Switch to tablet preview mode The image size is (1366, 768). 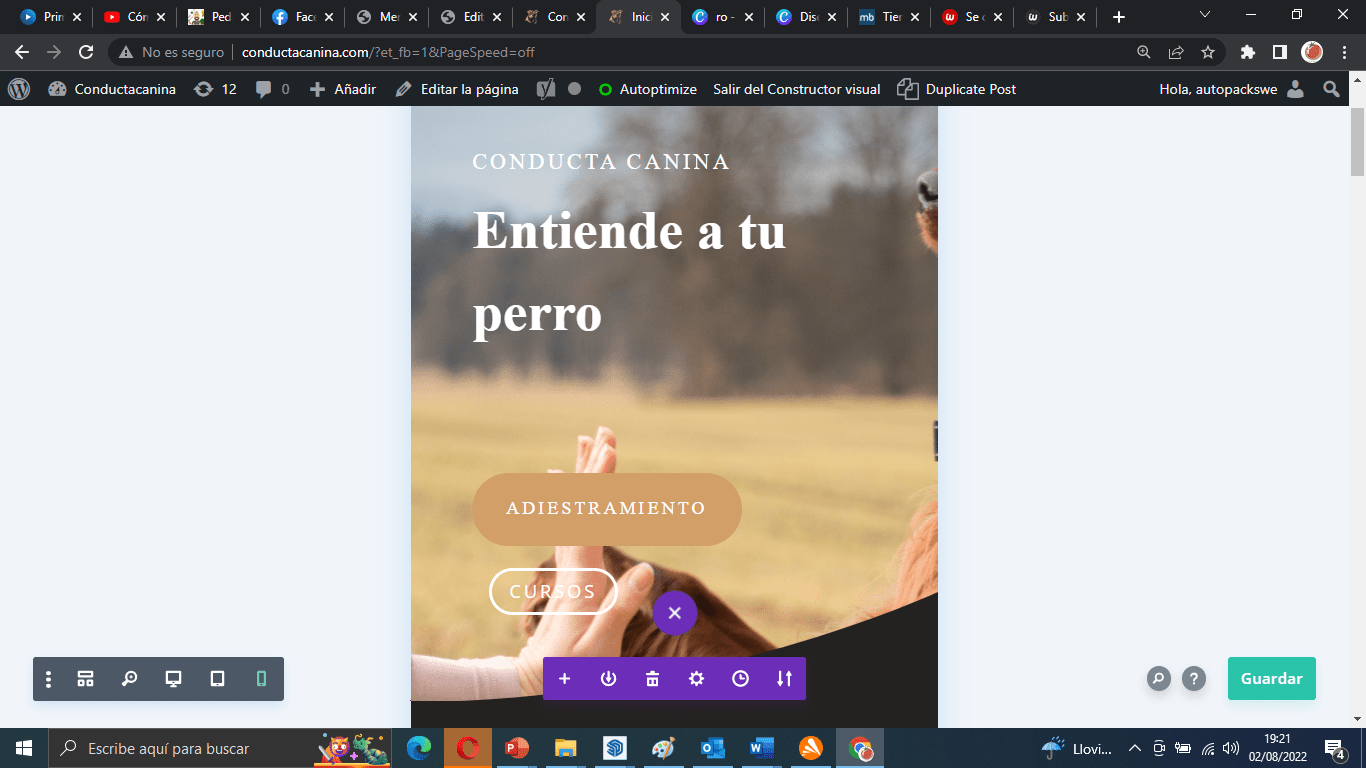[x=217, y=679]
